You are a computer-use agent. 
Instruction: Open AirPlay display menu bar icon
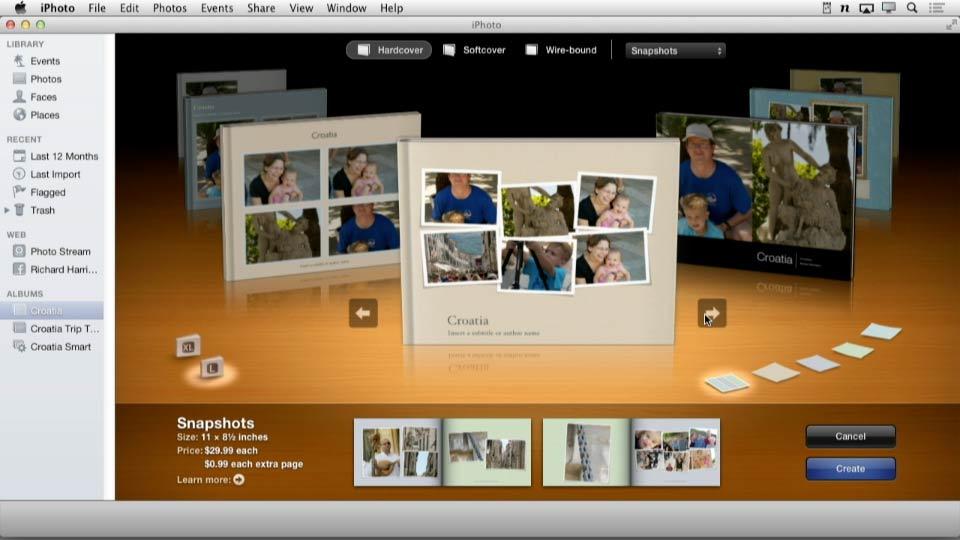pos(866,8)
